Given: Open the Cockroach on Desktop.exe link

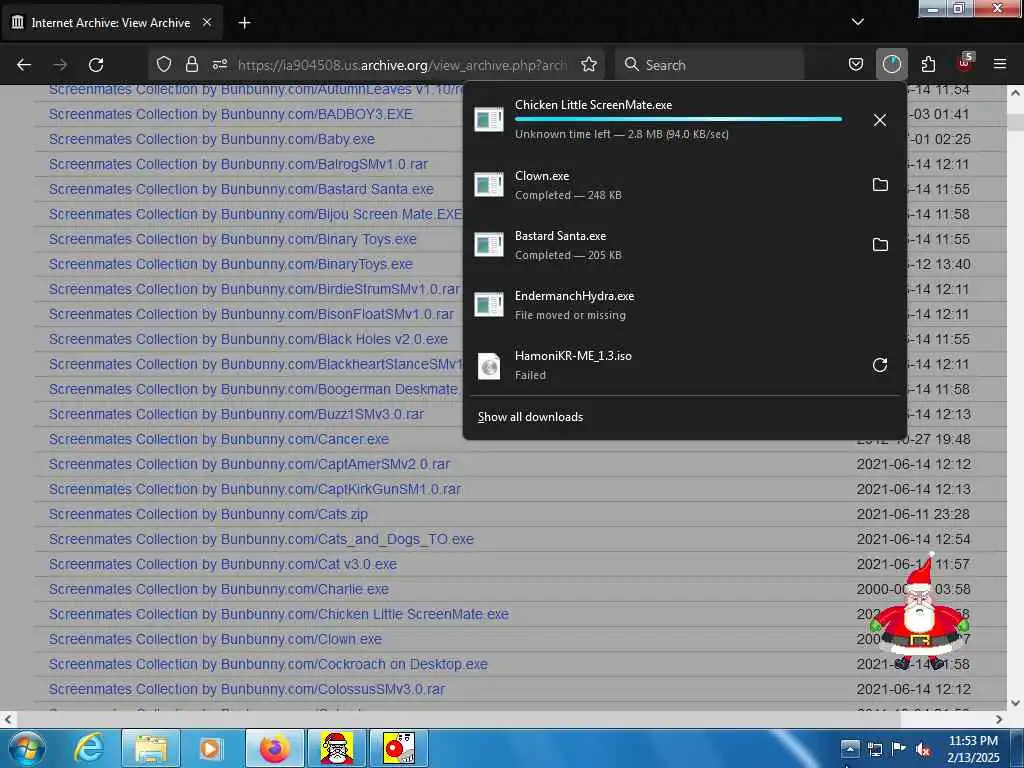Looking at the screenshot, I should pos(268,664).
